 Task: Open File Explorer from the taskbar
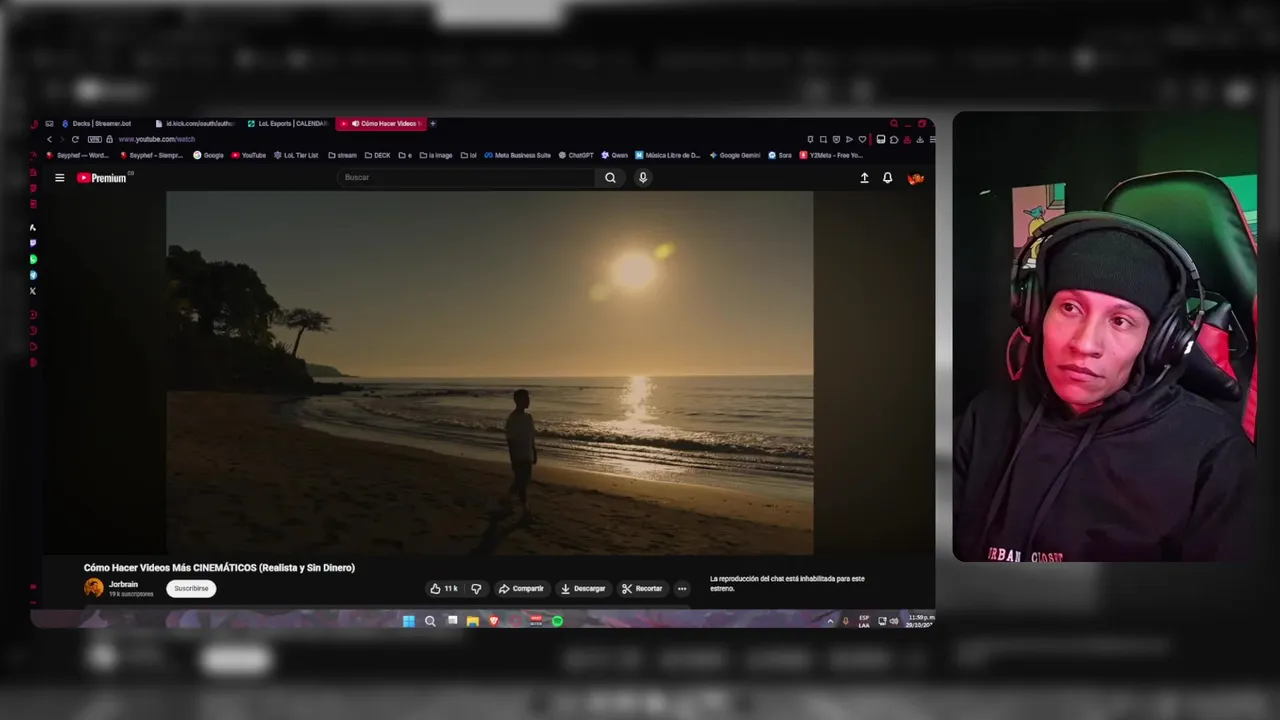tap(473, 621)
